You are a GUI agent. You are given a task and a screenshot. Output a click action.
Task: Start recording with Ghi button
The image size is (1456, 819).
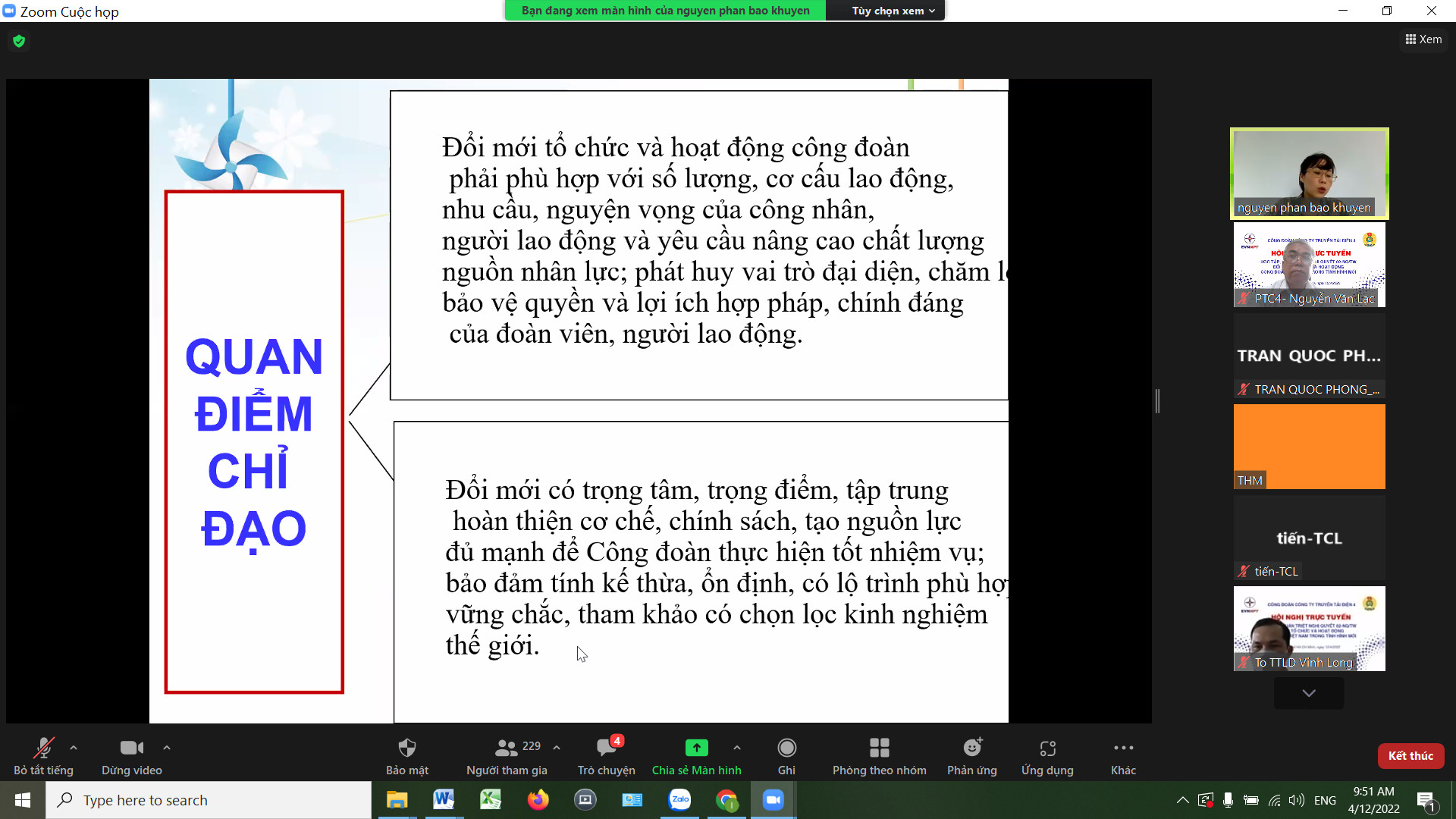(786, 756)
